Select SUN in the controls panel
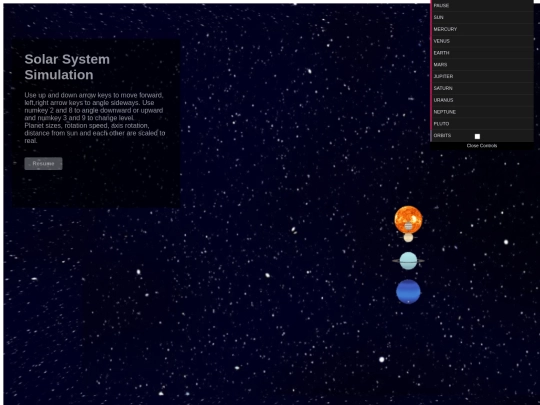The image size is (540, 405). coord(482,17)
